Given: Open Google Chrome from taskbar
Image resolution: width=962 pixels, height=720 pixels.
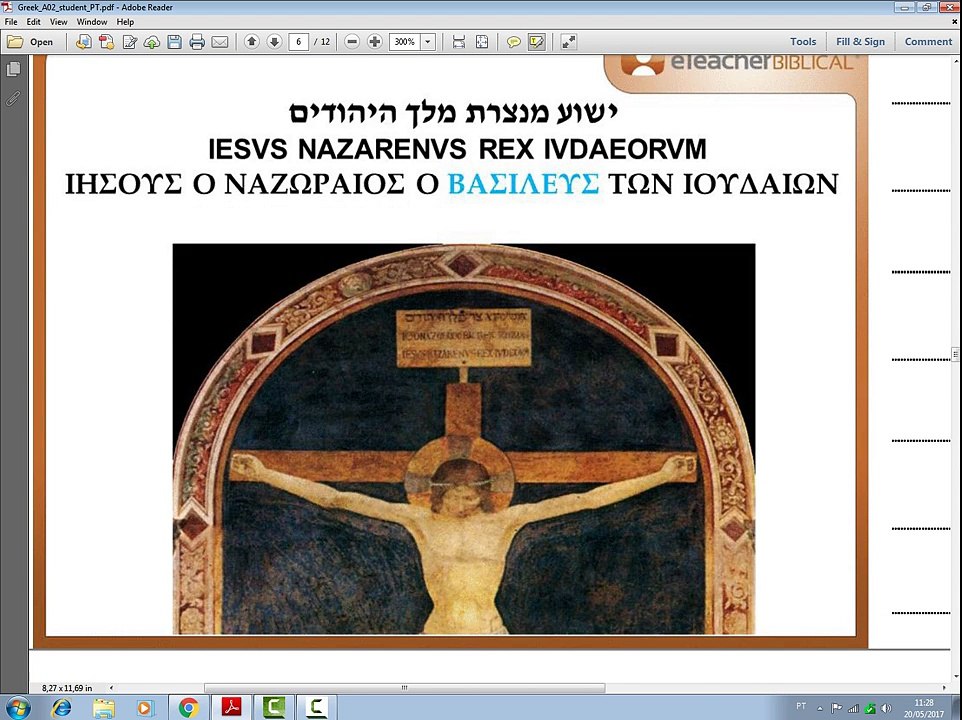Looking at the screenshot, I should point(189,708).
